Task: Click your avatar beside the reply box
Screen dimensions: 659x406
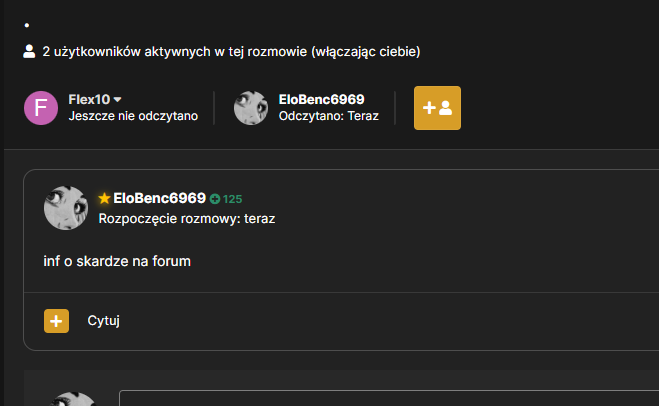Action: pos(71,399)
